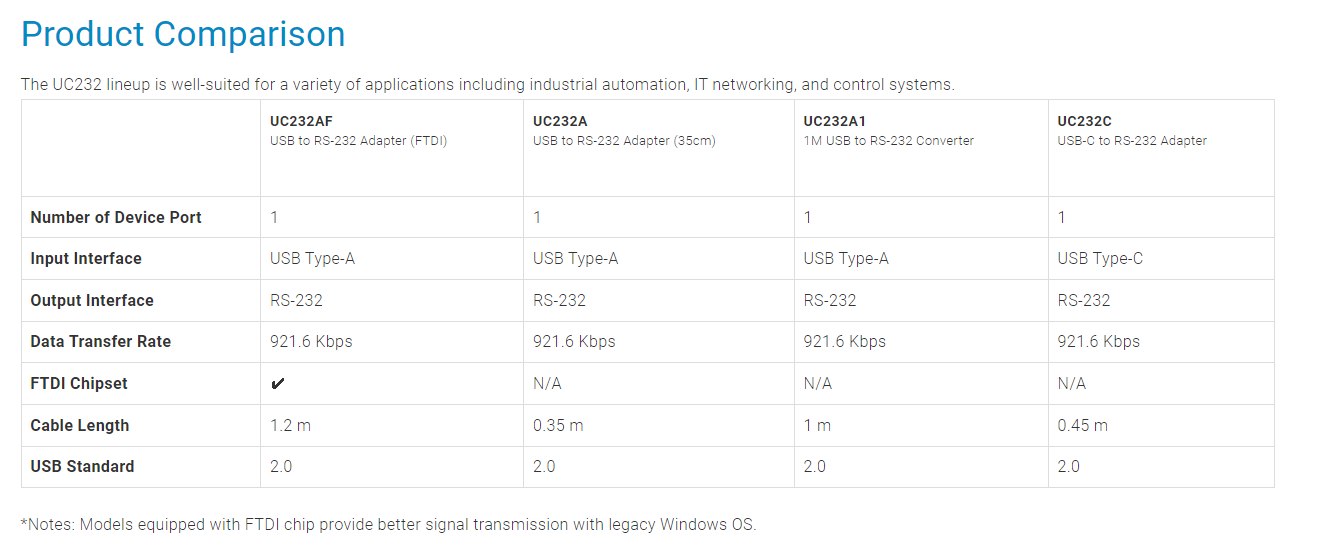Select the Input Interface row label

(86, 258)
